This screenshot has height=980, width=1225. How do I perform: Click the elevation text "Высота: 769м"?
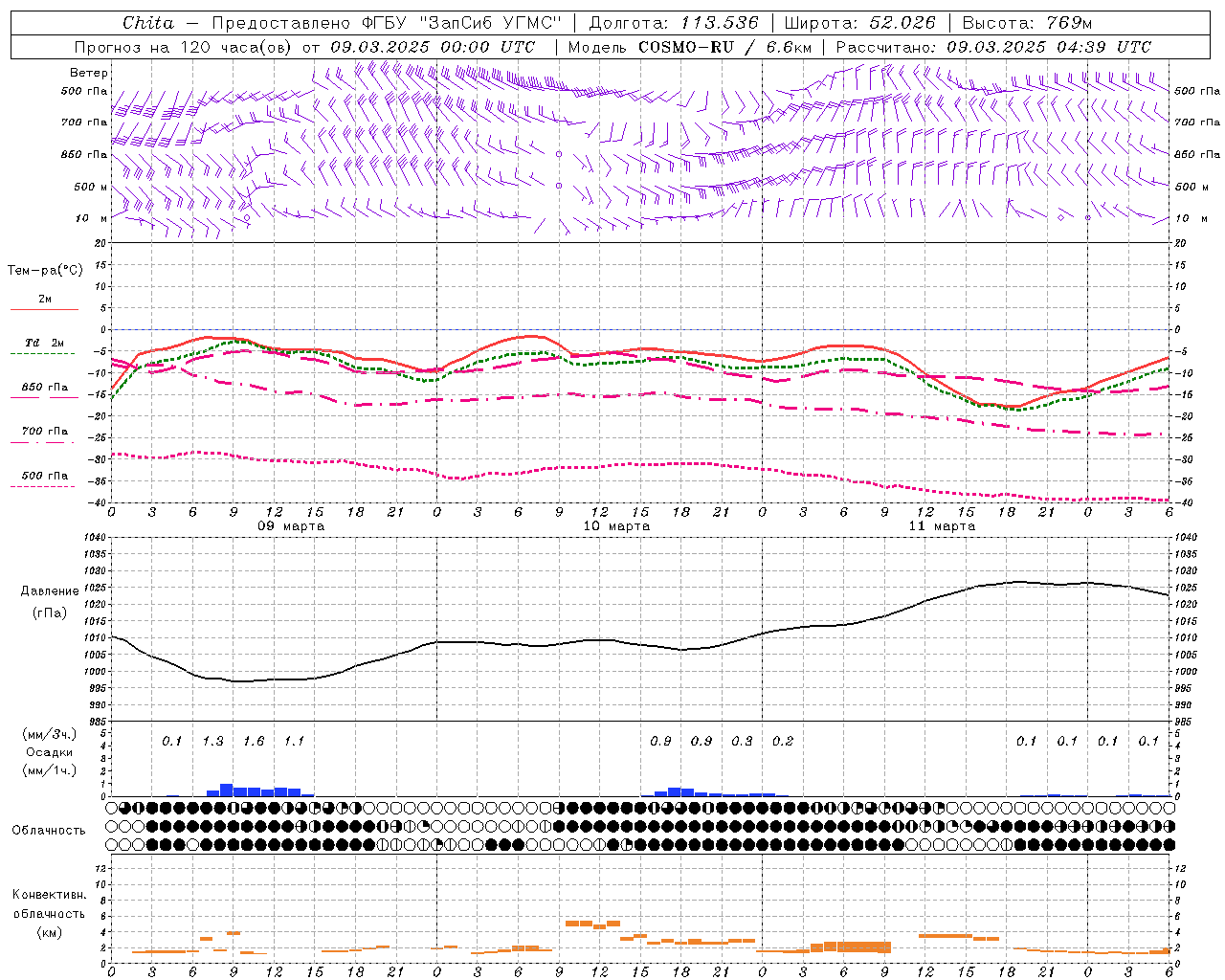1026,23
